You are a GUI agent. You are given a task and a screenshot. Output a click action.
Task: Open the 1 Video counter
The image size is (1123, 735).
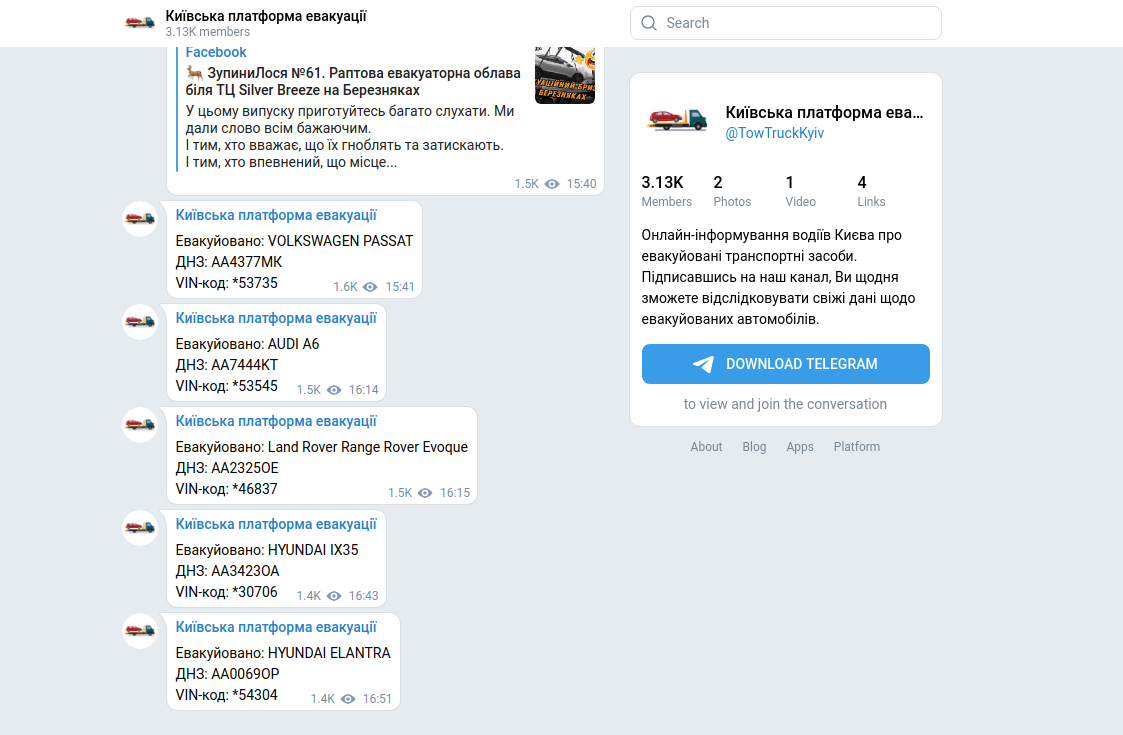(800, 191)
